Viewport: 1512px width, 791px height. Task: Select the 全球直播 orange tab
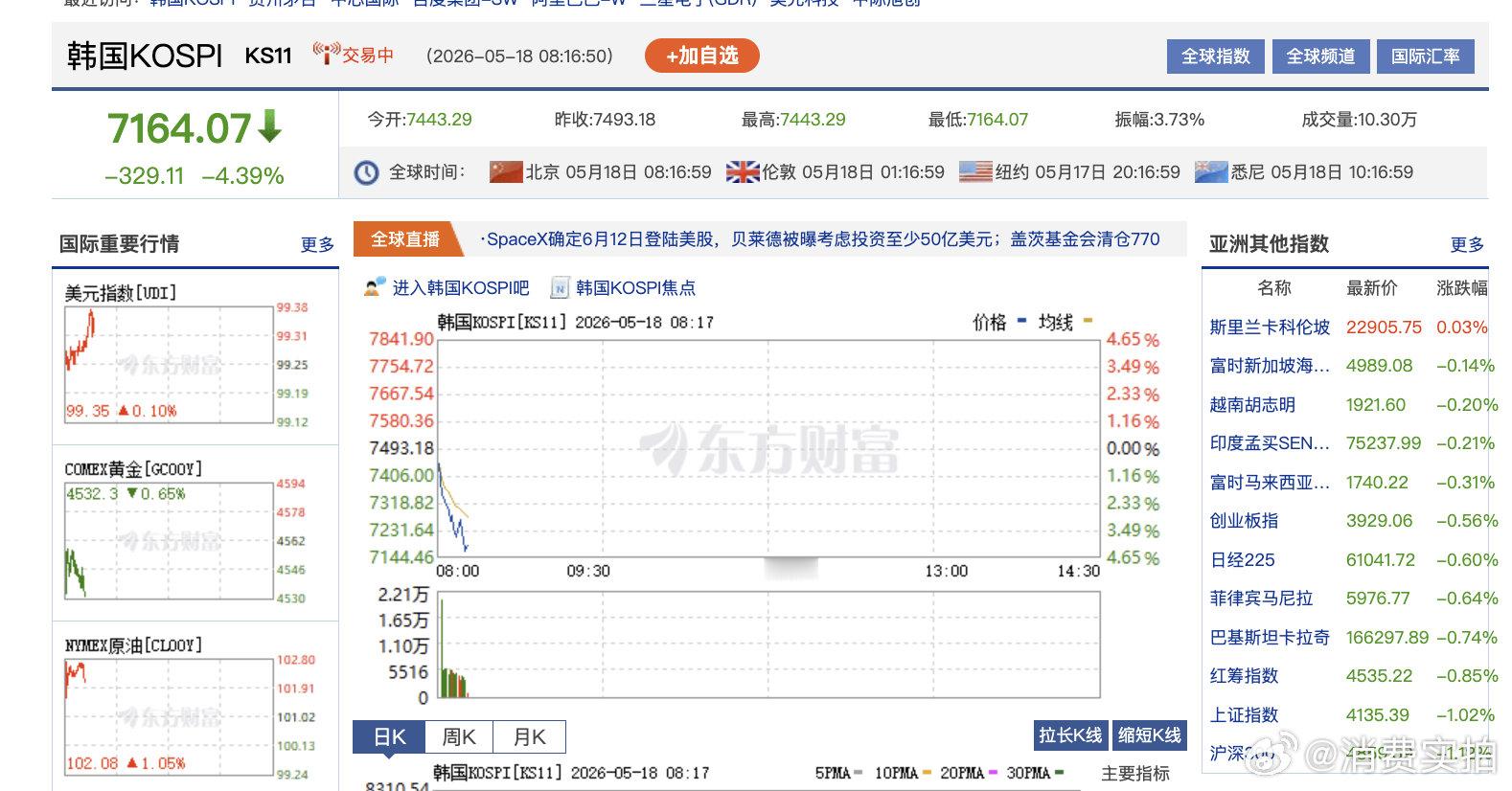(x=405, y=239)
